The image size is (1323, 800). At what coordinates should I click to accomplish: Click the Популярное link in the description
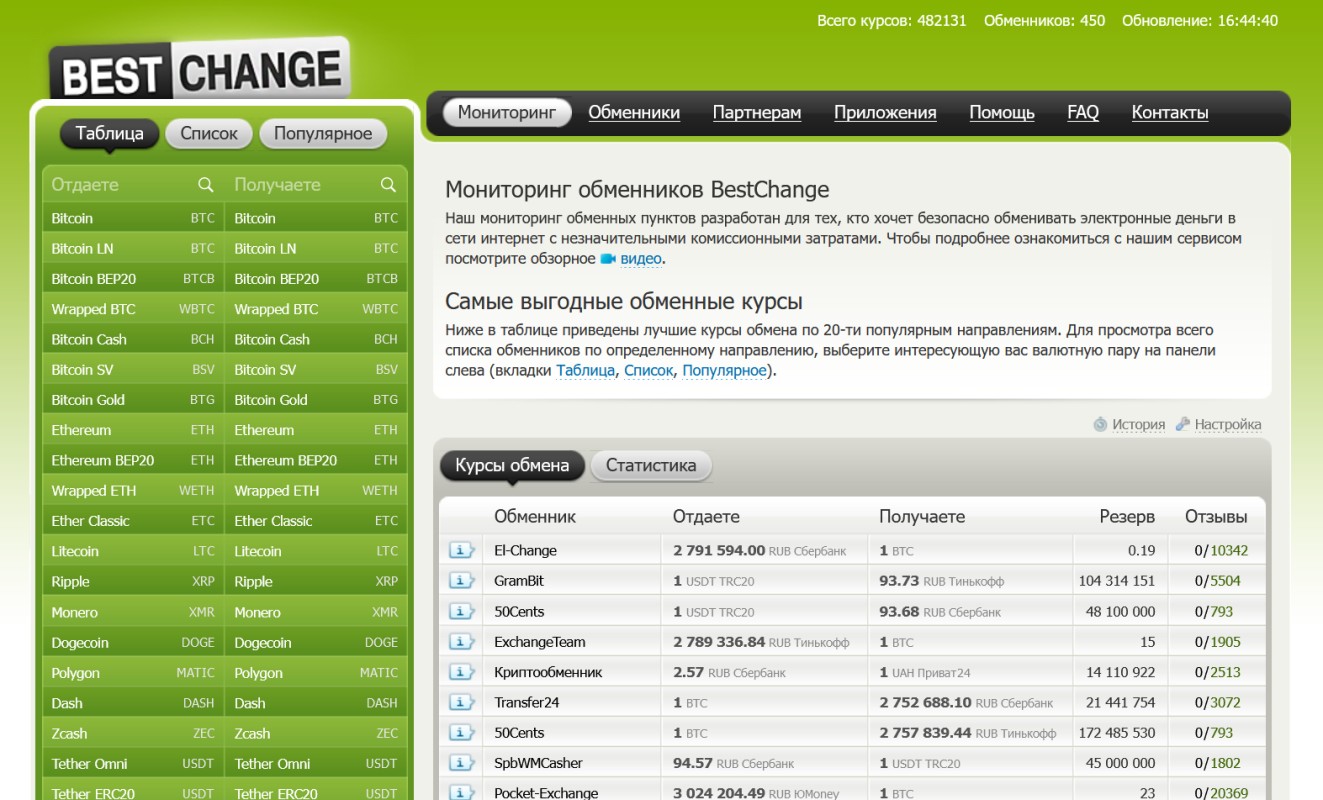pos(725,370)
